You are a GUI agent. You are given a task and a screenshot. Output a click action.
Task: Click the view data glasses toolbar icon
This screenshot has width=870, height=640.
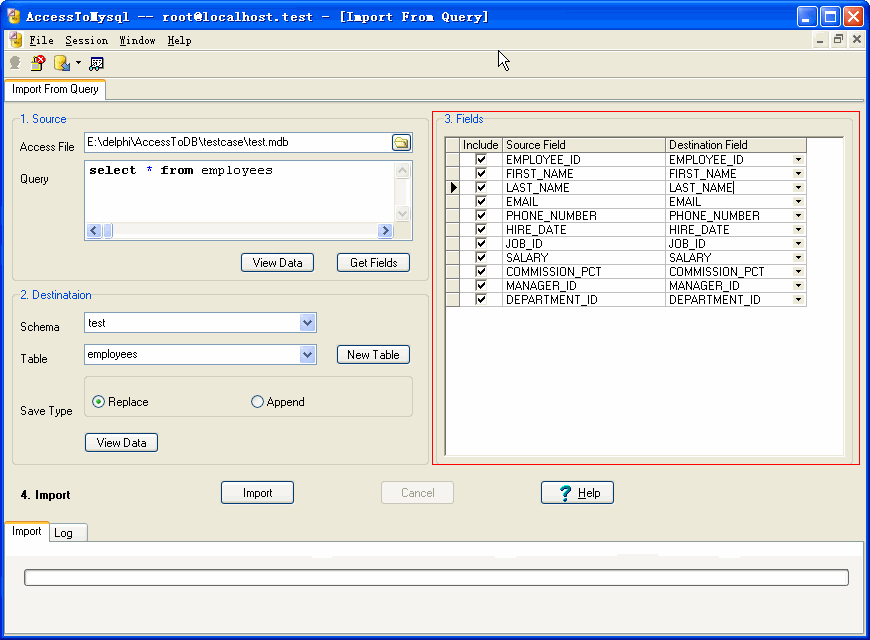(96, 64)
